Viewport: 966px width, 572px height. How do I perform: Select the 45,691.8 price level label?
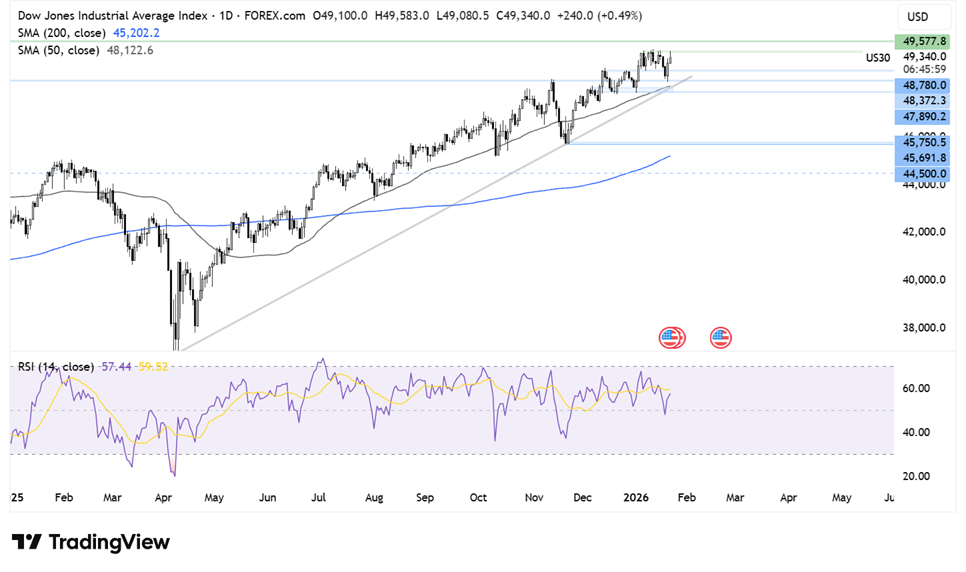tap(922, 158)
